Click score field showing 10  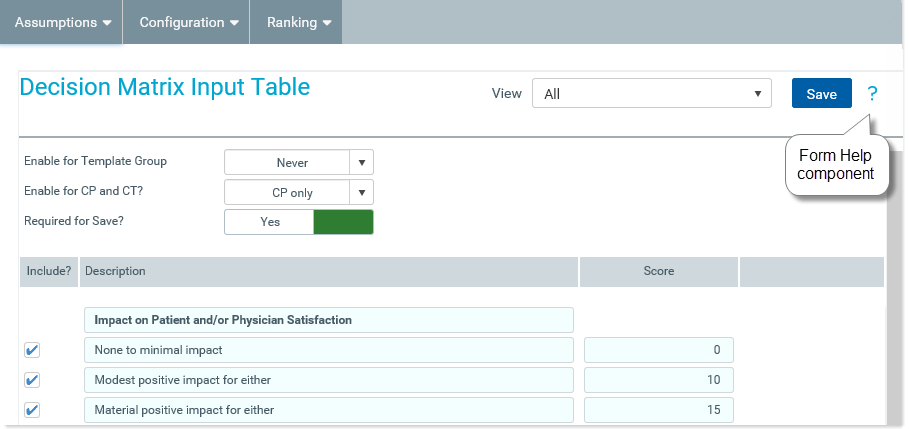coord(659,380)
